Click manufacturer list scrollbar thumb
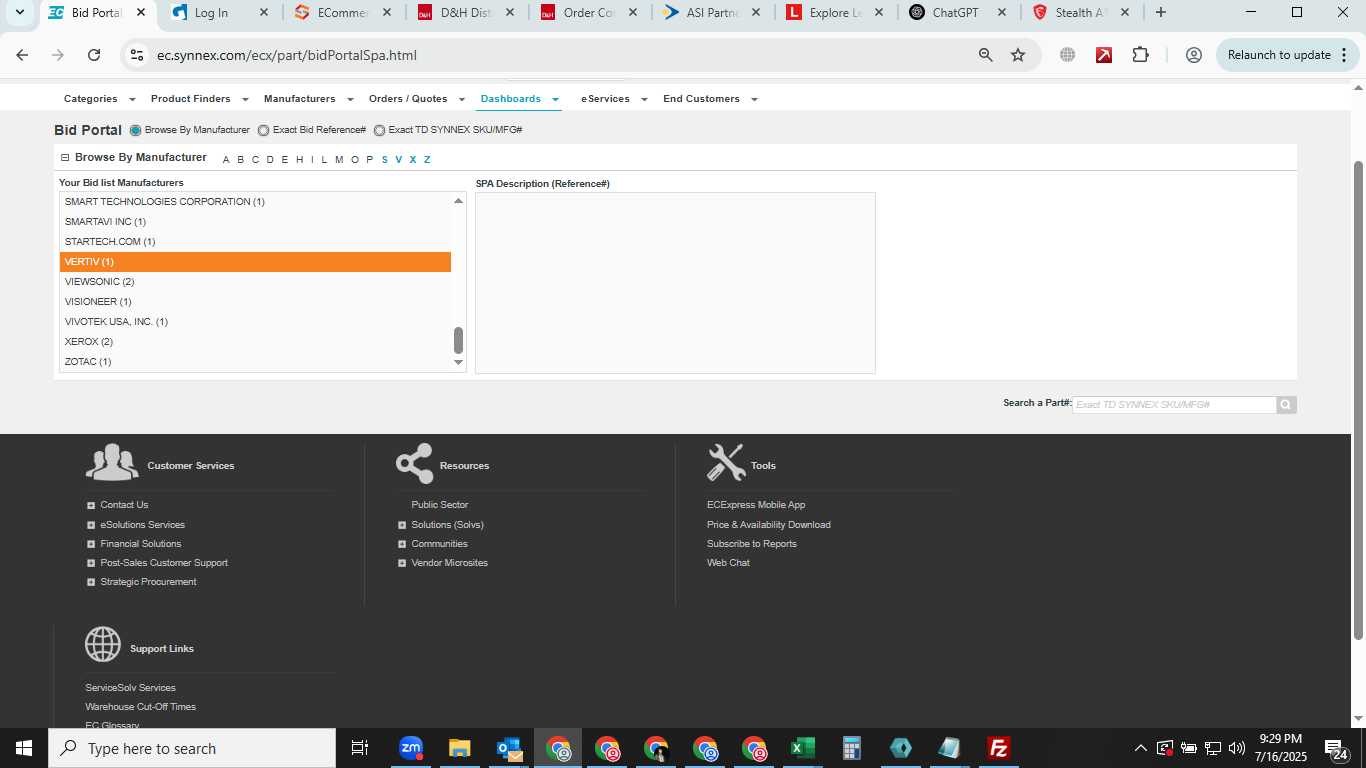1366x768 pixels. [459, 340]
